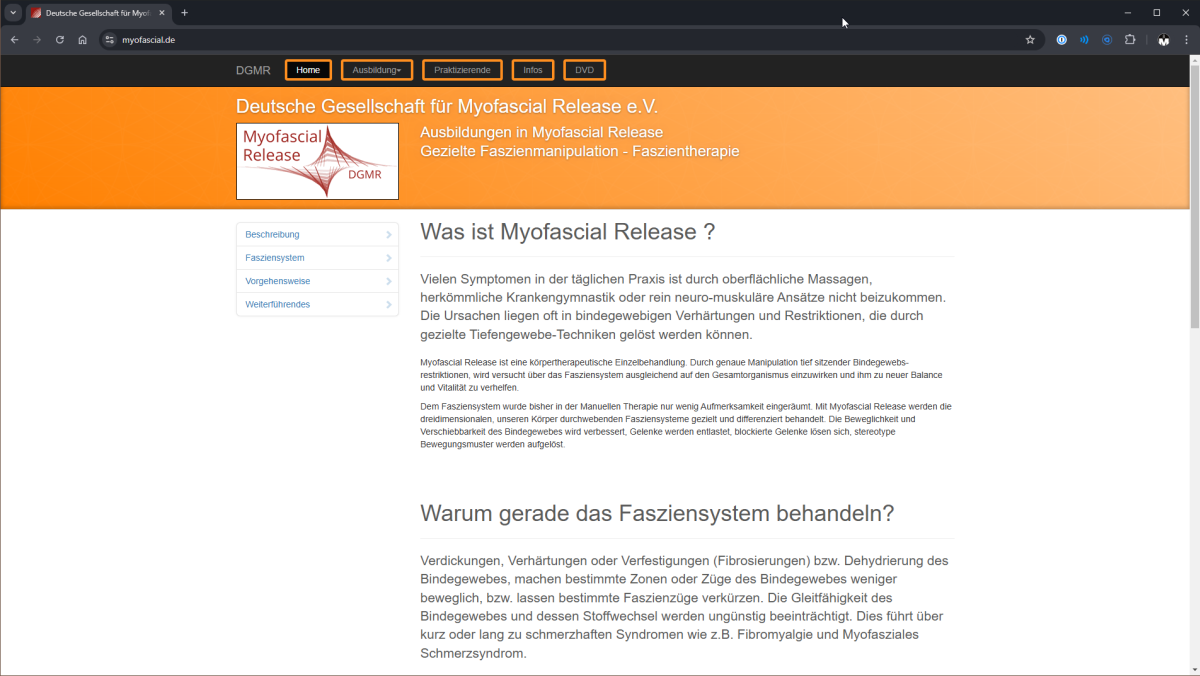
Task: Open the blue circular extension icon
Action: [1107, 40]
